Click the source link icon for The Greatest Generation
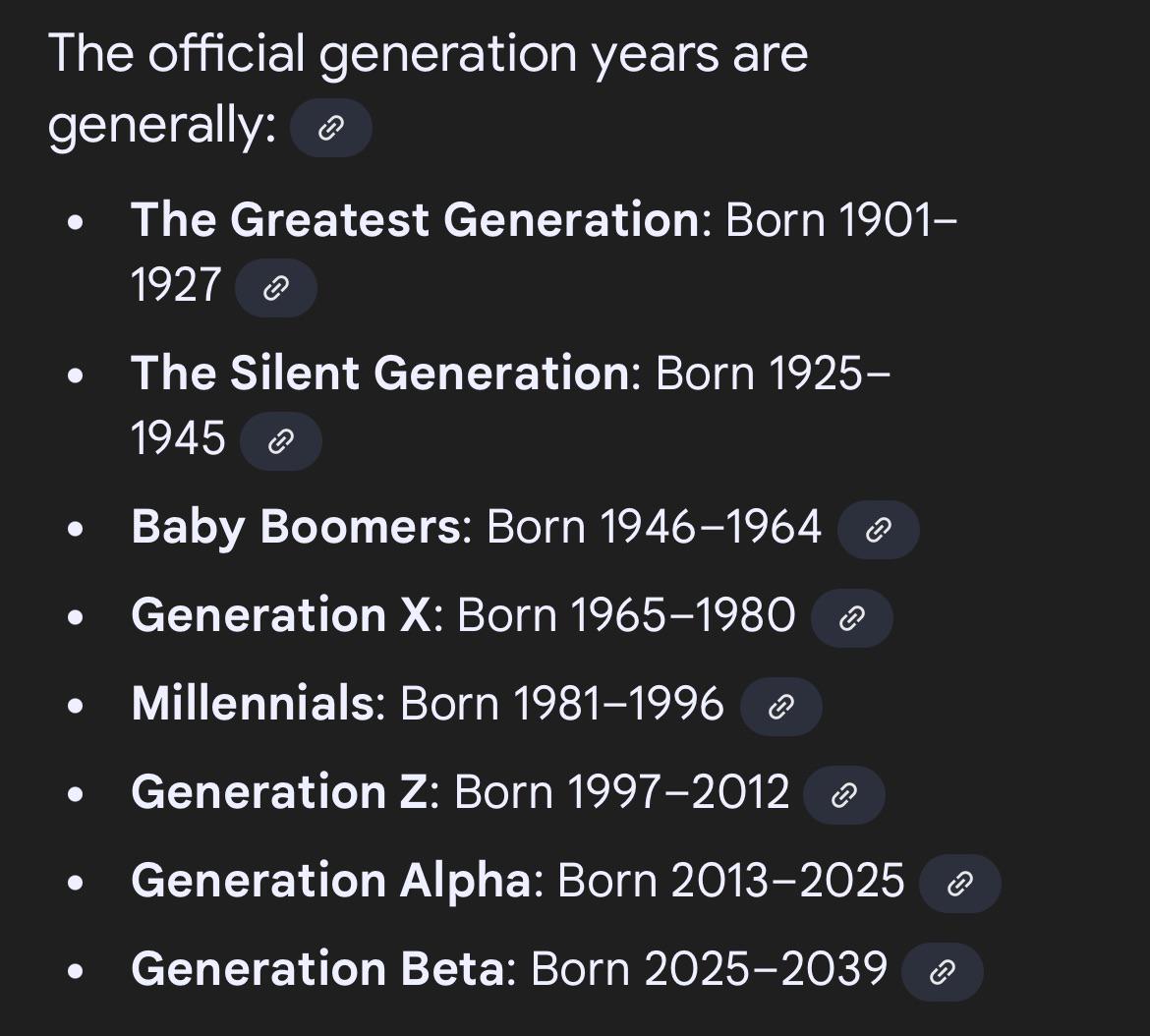1150x1036 pixels. pyautogui.click(x=276, y=287)
